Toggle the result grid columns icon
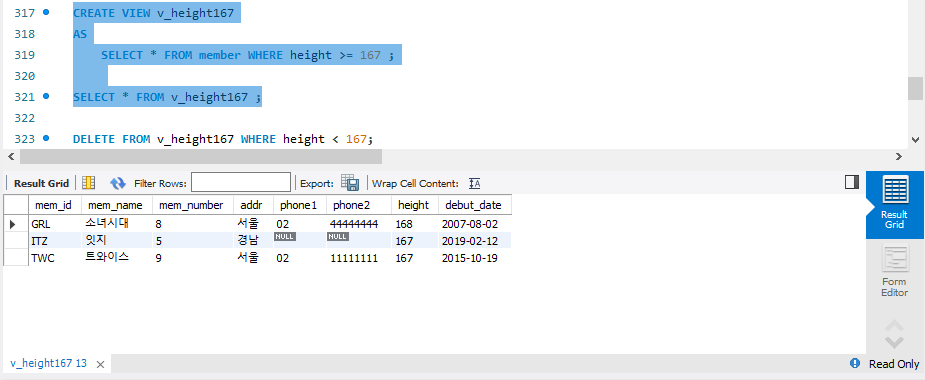This screenshot has width=925, height=380. 88,183
